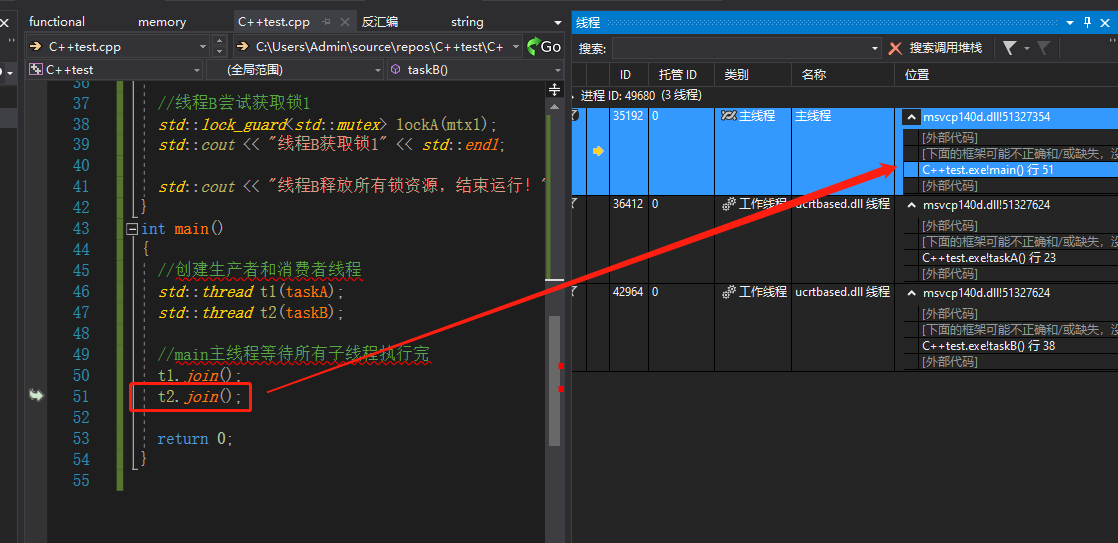This screenshot has width=1118, height=543.
Task: Toggle the flag for thread 36412
Action: click(575, 205)
